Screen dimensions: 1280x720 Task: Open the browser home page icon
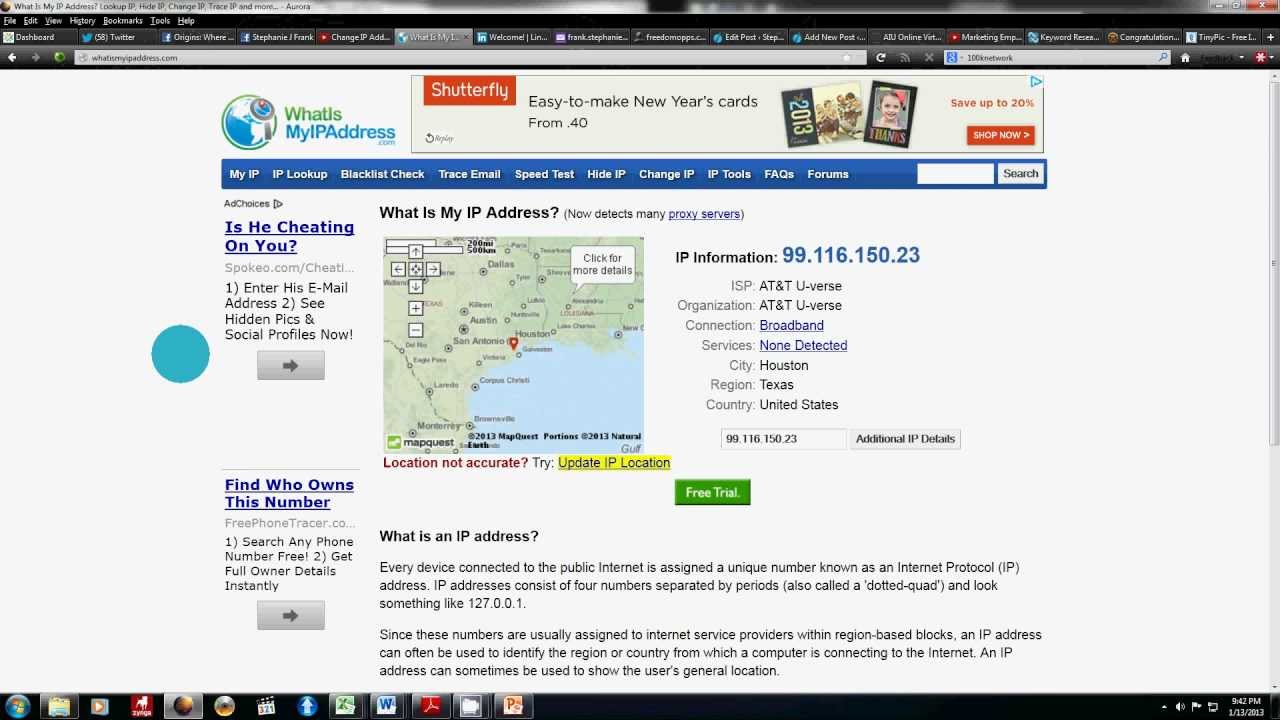[1185, 57]
